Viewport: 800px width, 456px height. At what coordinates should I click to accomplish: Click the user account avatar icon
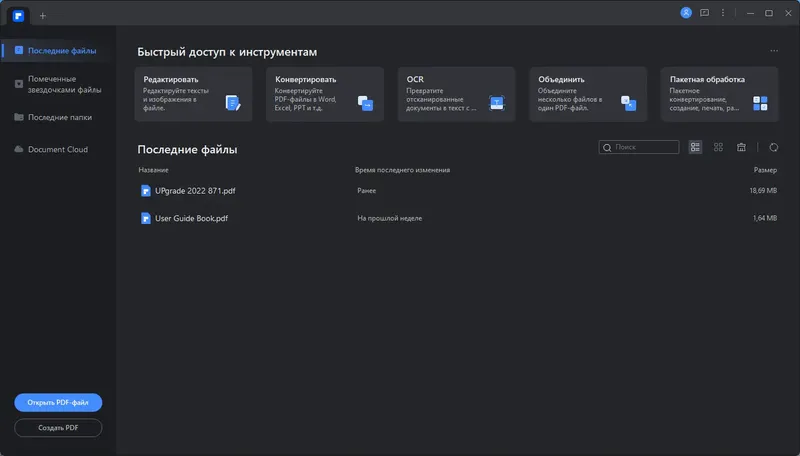(686, 13)
